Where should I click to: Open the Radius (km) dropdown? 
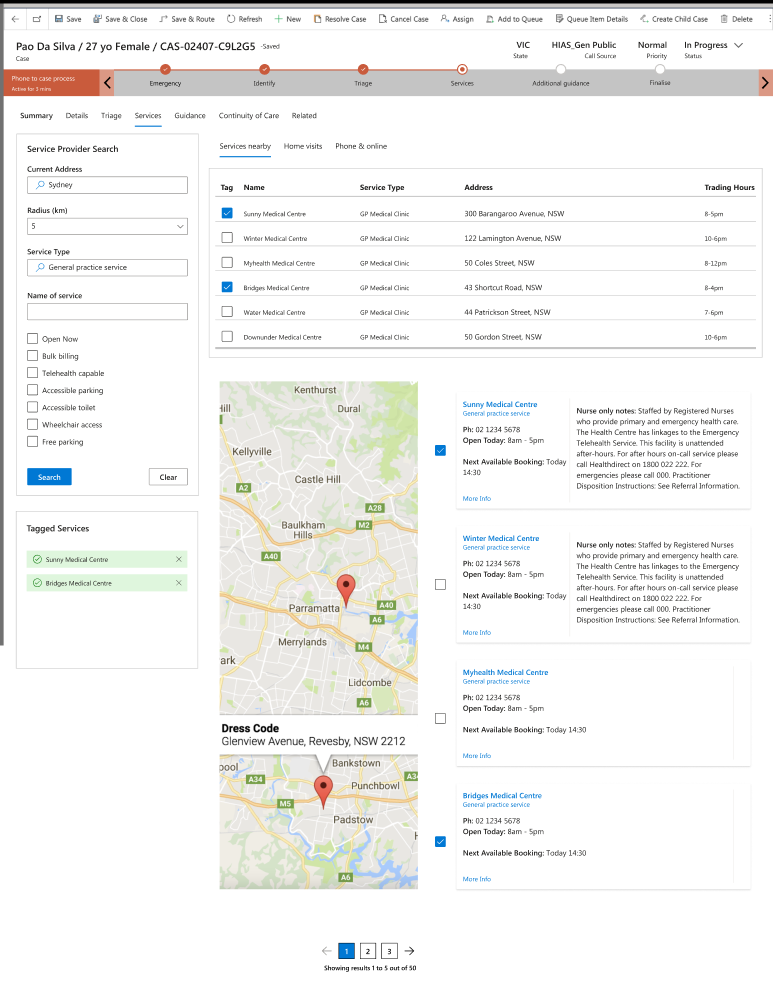point(107,226)
